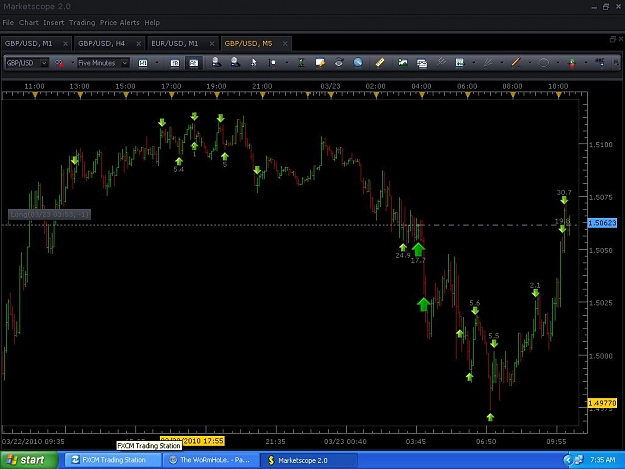Open the Trading menu
The height and width of the screenshot is (469, 625).
[82, 23]
